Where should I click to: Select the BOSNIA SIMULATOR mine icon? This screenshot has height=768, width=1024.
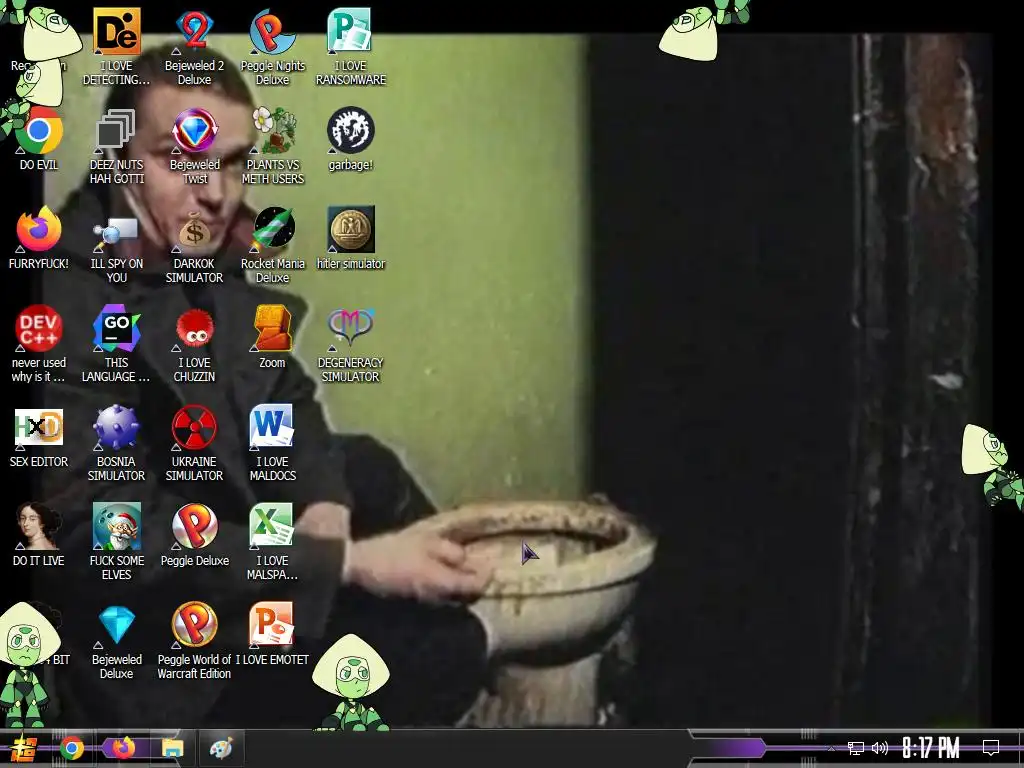pos(116,427)
